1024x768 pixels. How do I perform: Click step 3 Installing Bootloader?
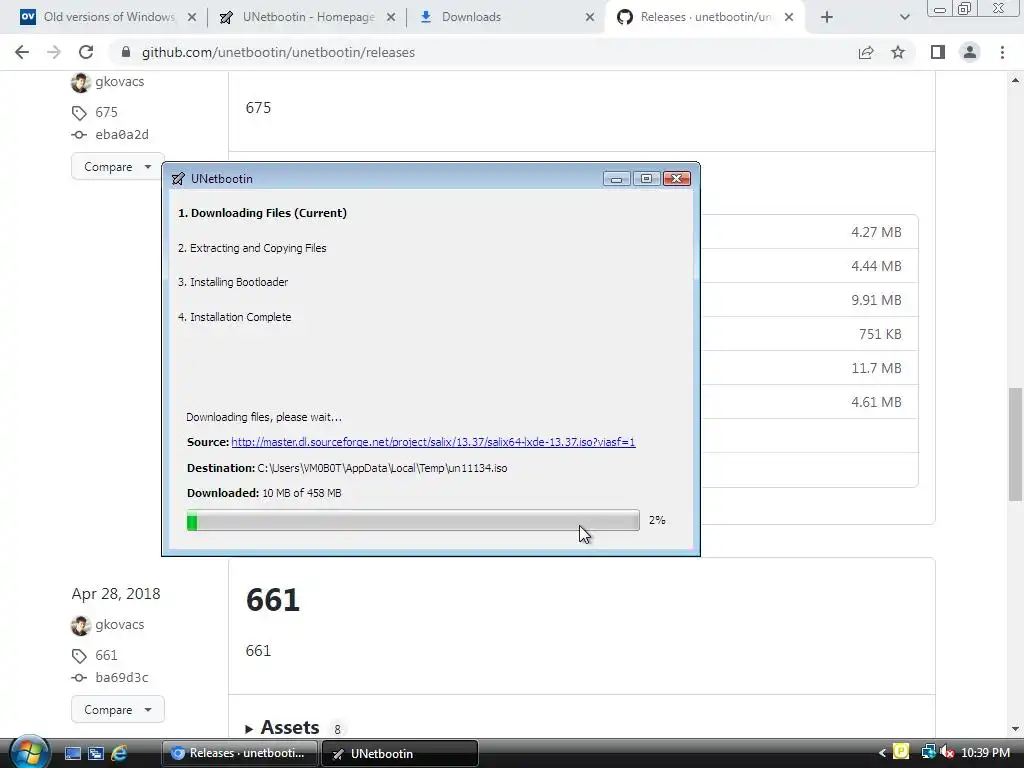(233, 282)
